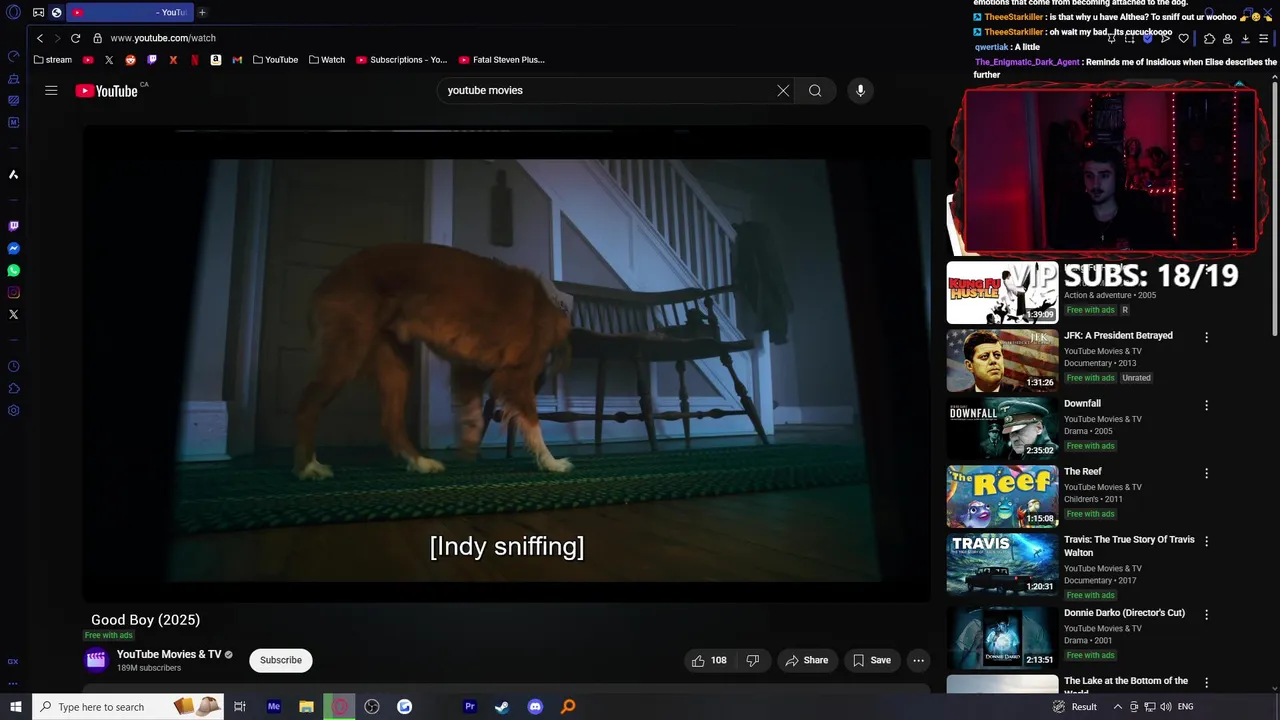Click the magnifier search button
Viewport: 1280px width, 720px height.
(815, 90)
